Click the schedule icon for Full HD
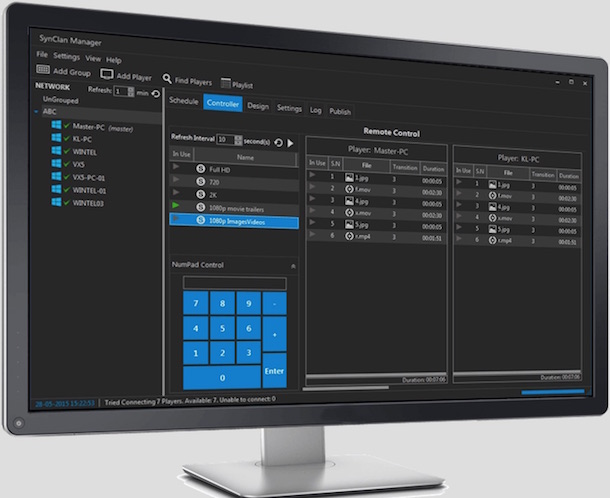This screenshot has width=610, height=498. click(200, 170)
